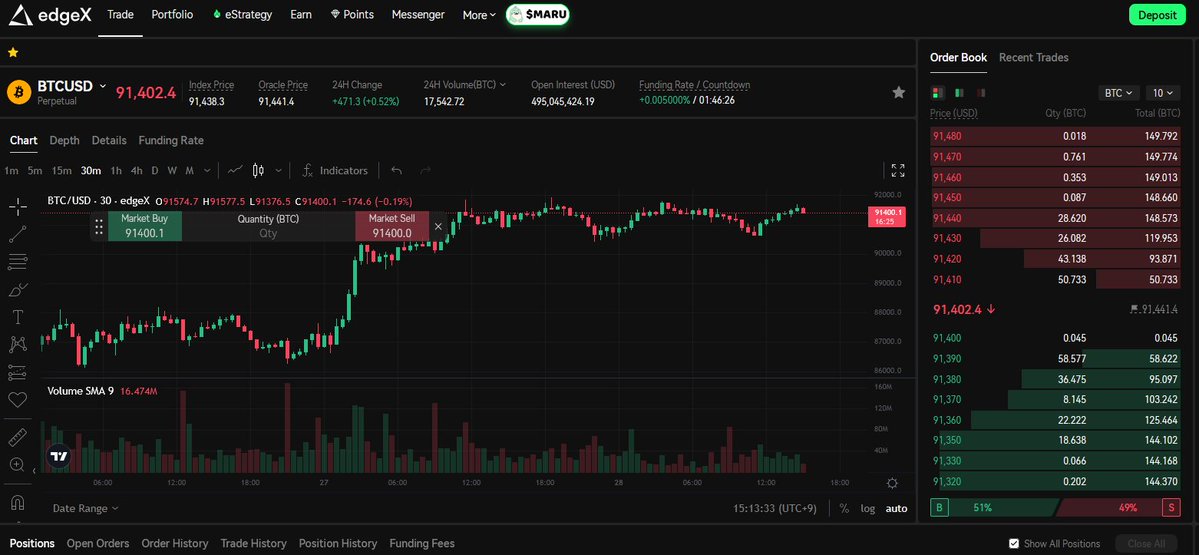Click the 49% sell ratio bar
This screenshot has width=1199, height=555.
(x=1119, y=507)
